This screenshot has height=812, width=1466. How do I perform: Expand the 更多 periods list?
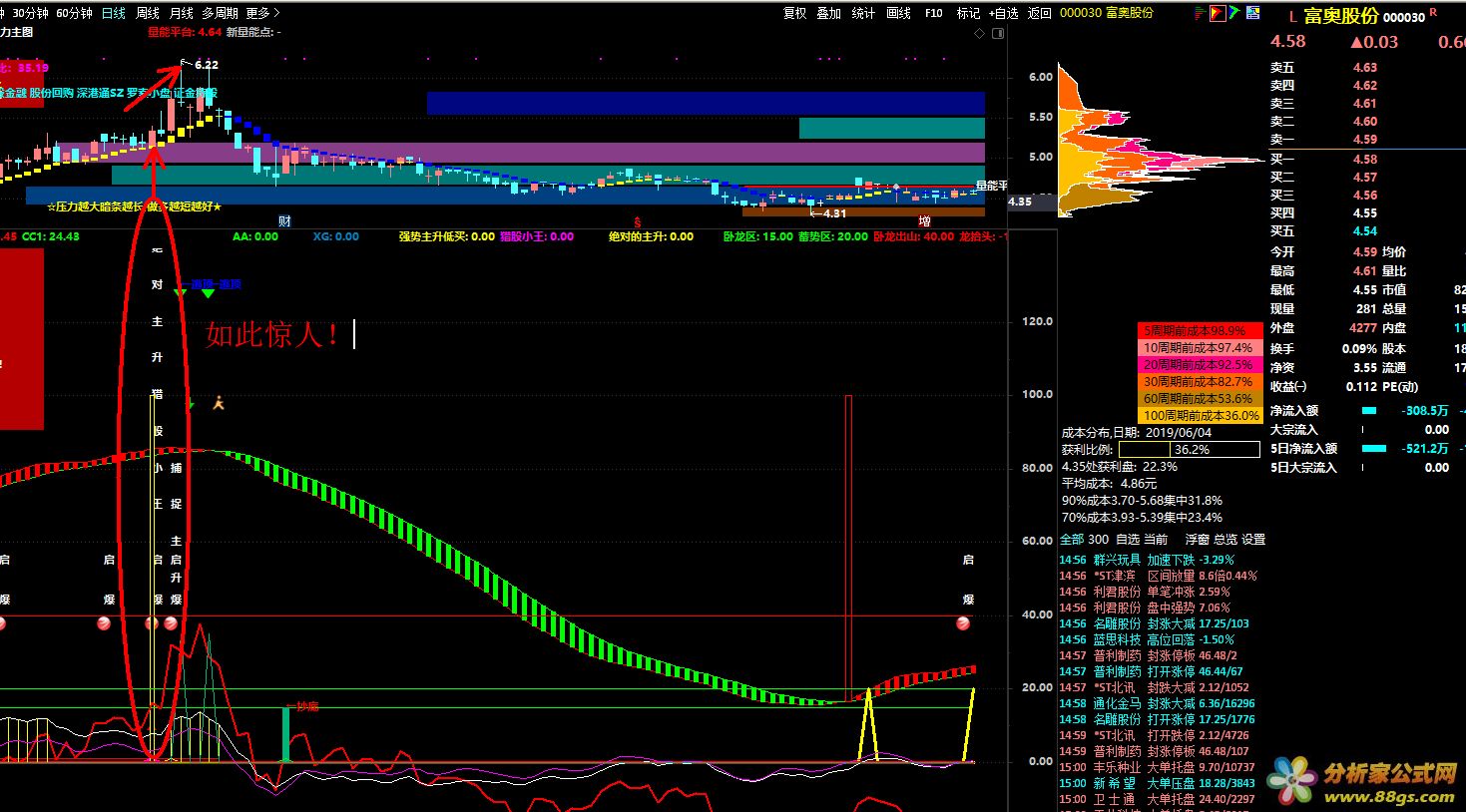pyautogui.click(x=262, y=13)
